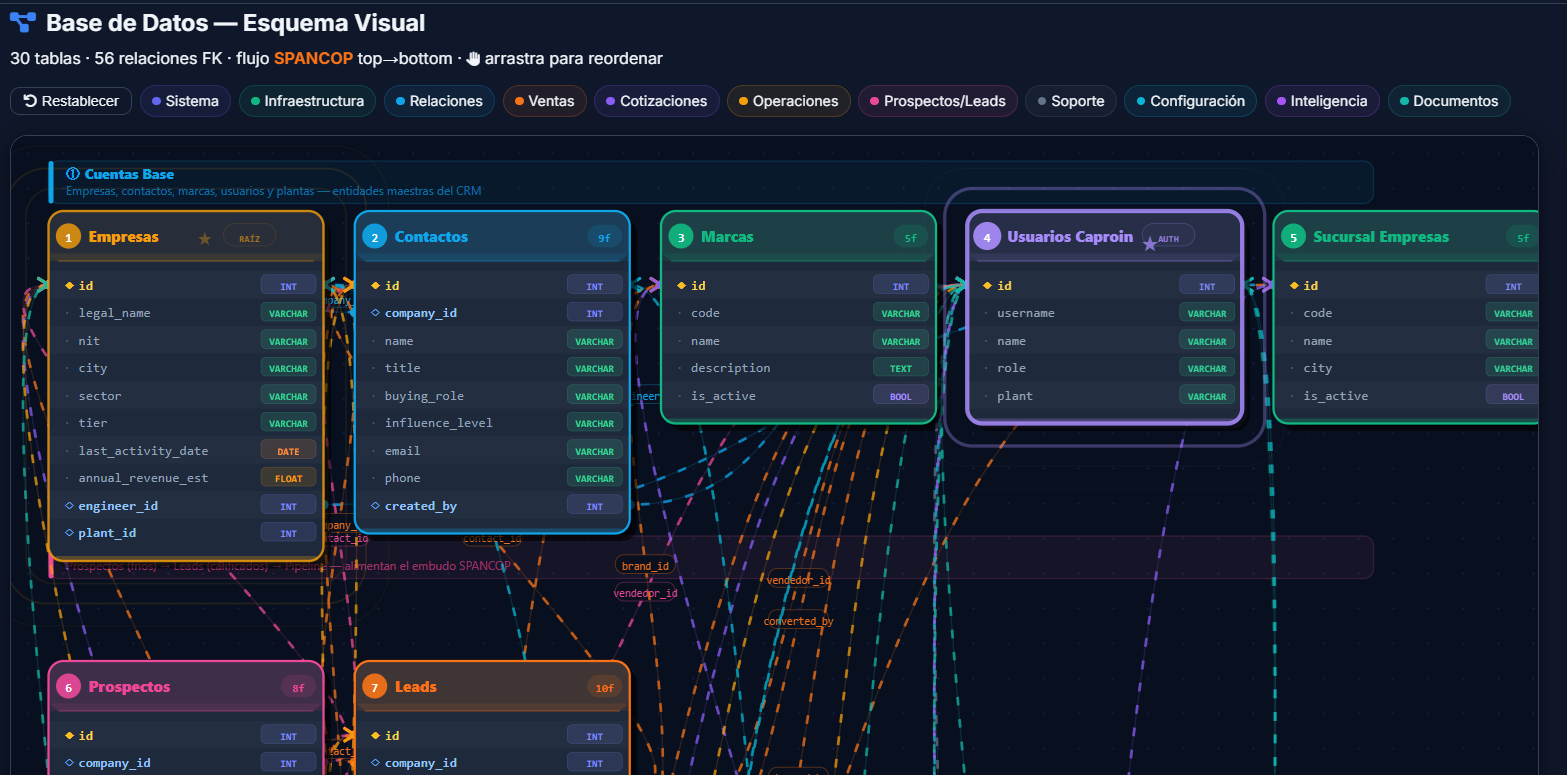
Task: Click the FLOAT type badge of annual_revenue_est
Action: tap(288, 478)
